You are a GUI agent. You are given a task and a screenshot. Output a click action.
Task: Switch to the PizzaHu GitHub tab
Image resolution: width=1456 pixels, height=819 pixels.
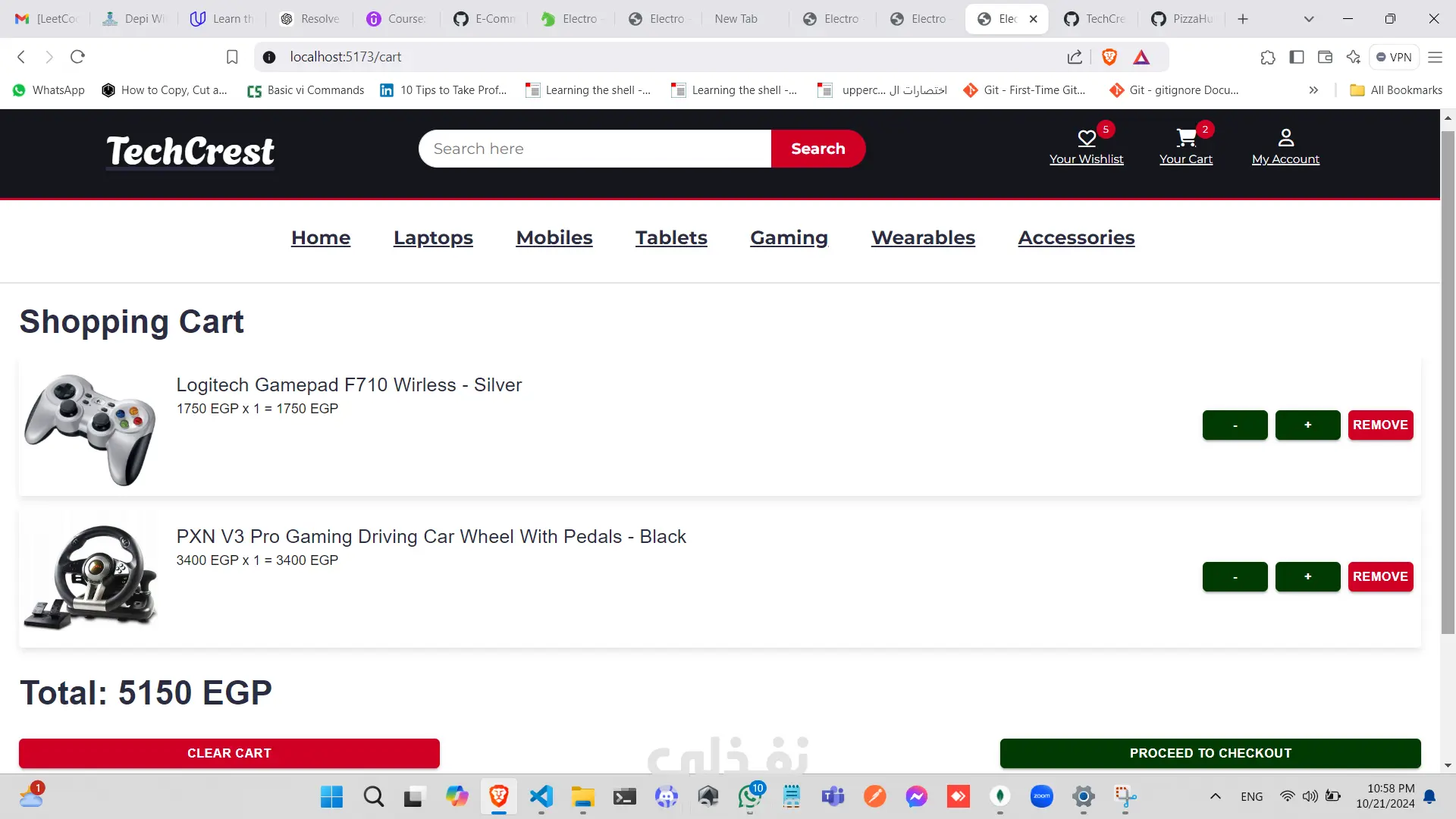coord(1183,19)
